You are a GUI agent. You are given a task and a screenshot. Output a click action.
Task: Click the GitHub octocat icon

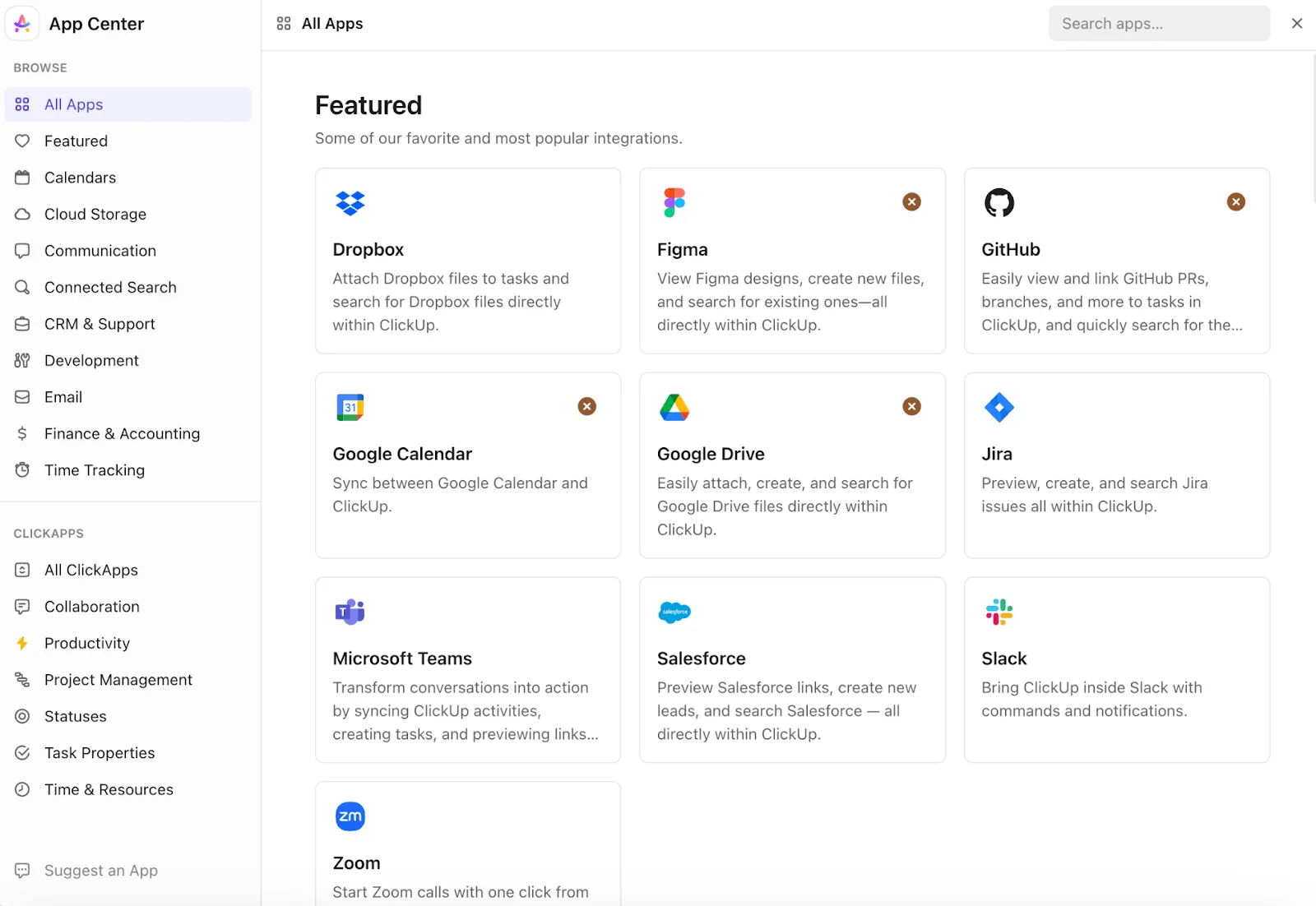coord(999,202)
